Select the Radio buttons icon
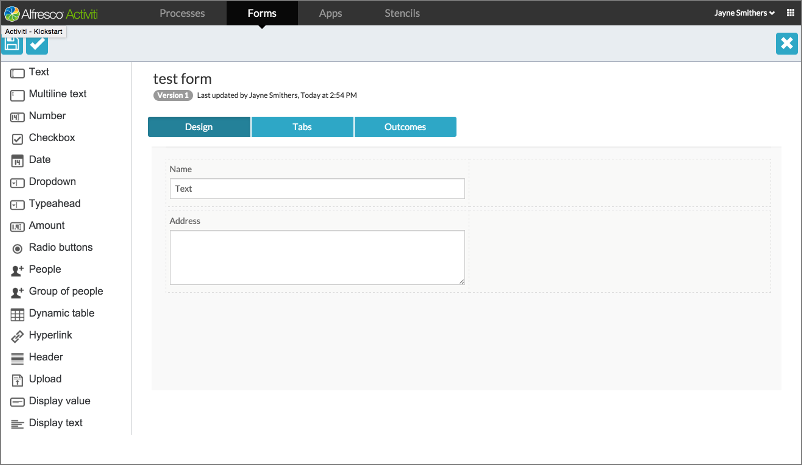Image resolution: width=802 pixels, height=465 pixels. point(17,249)
